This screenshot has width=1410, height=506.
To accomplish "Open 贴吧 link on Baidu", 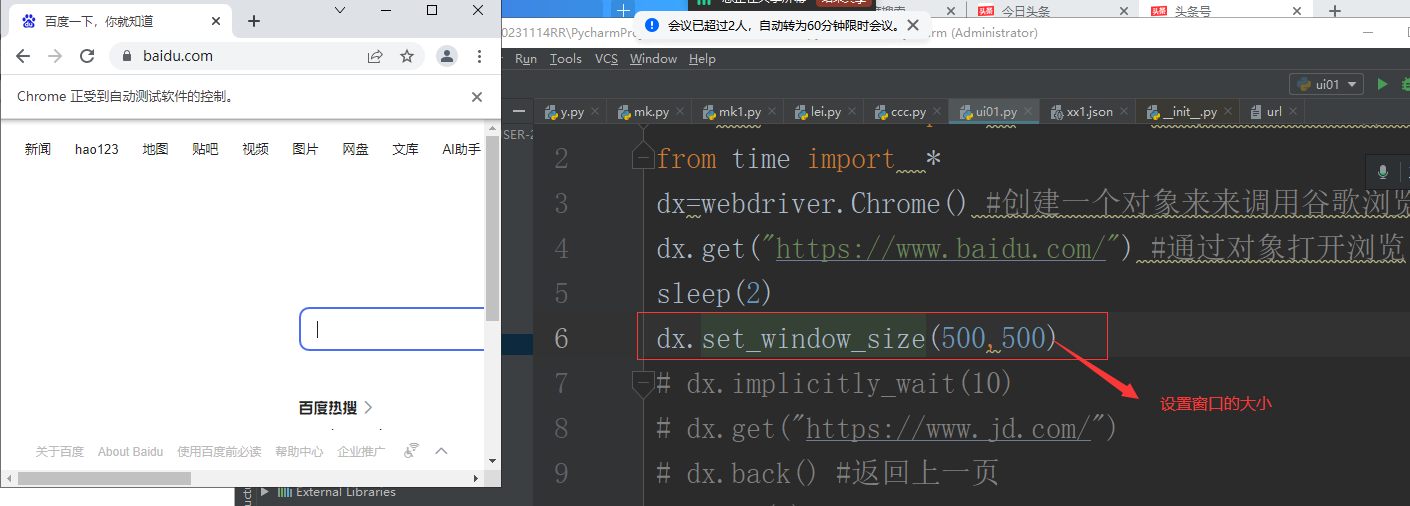I will [x=205, y=149].
